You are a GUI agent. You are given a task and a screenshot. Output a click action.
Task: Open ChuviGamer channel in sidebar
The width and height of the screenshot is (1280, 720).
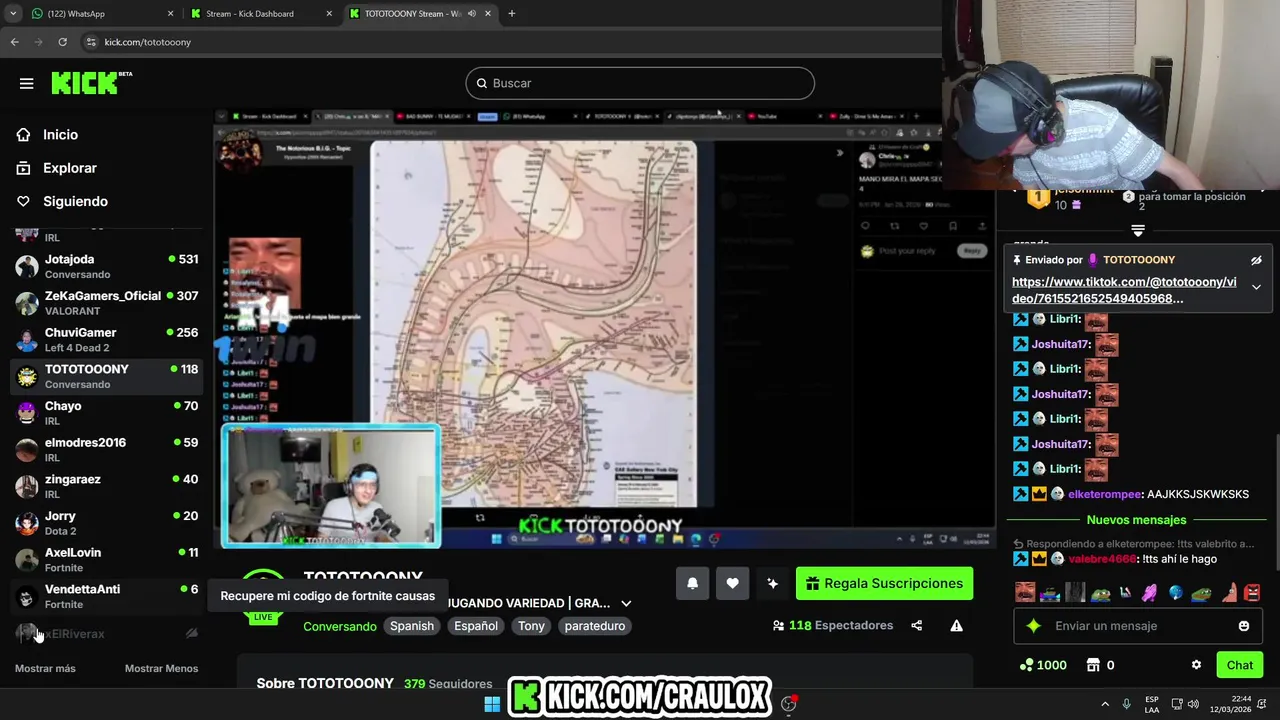point(106,340)
